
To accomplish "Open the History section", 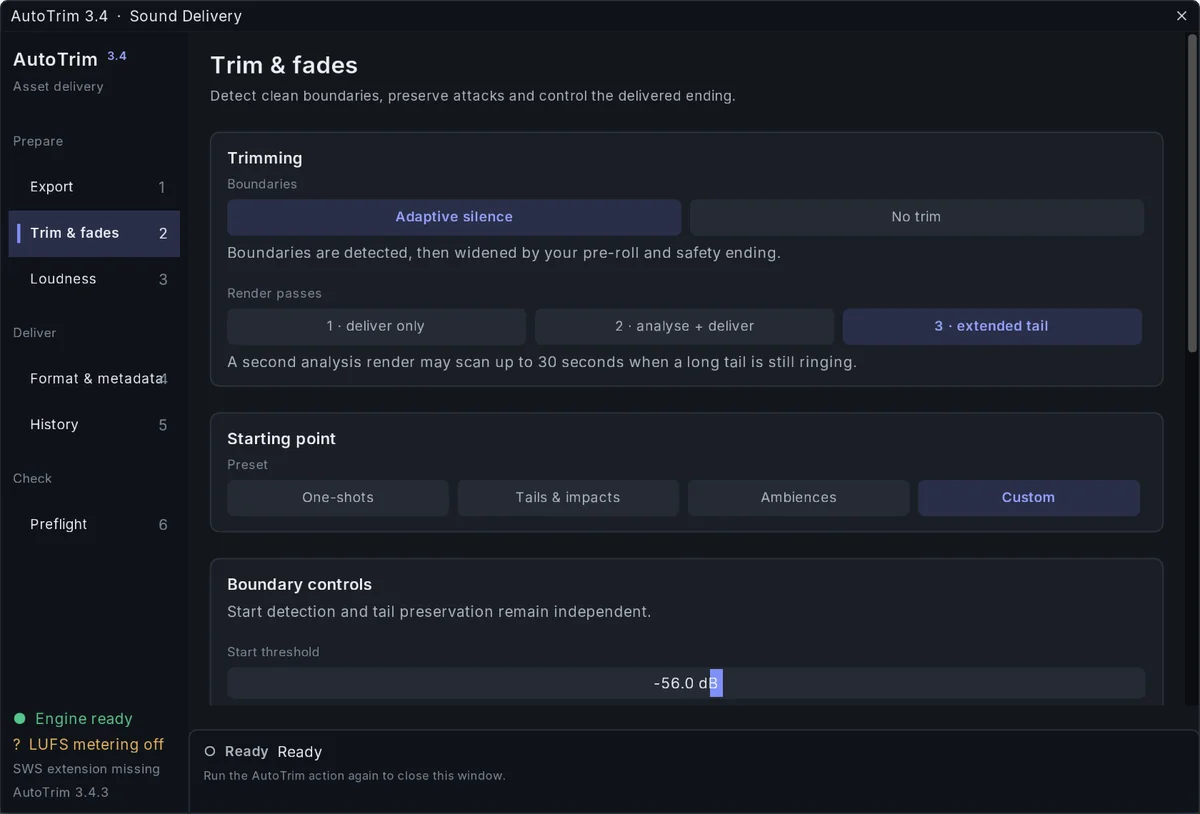I will coord(94,425).
